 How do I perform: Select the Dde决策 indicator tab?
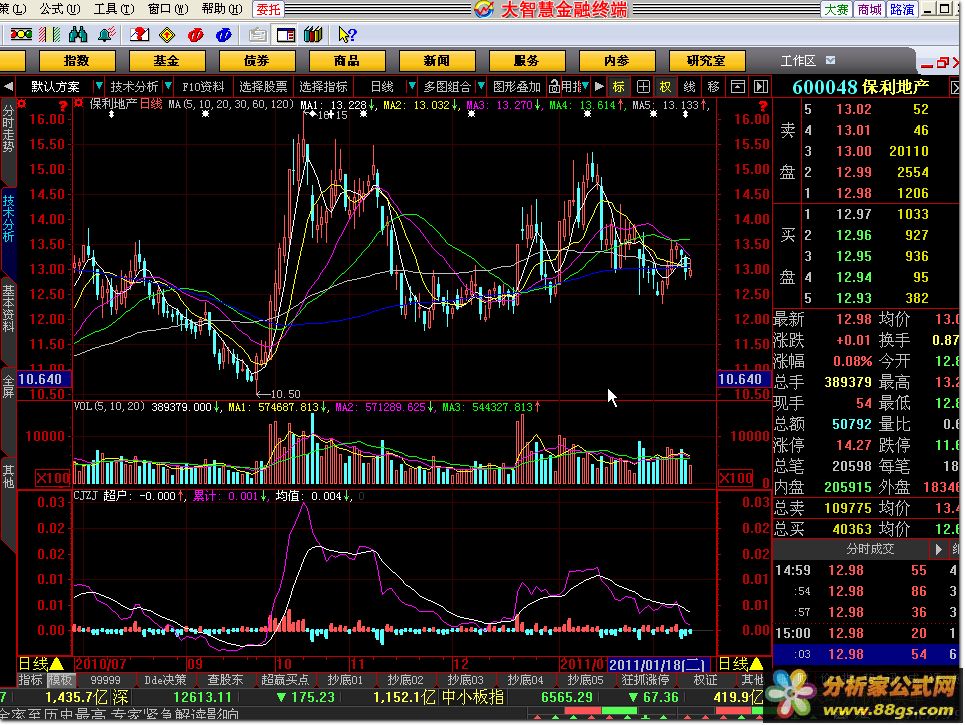165,680
